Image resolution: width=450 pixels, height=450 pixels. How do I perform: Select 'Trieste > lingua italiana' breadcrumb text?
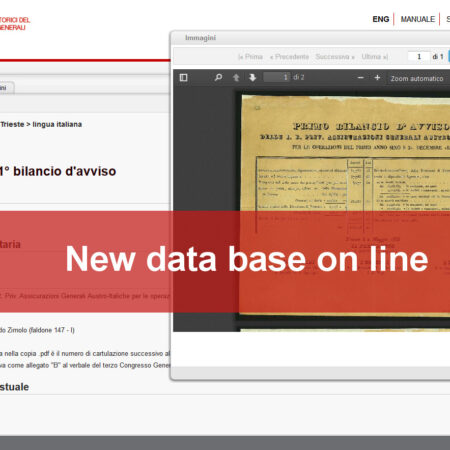coord(41,124)
